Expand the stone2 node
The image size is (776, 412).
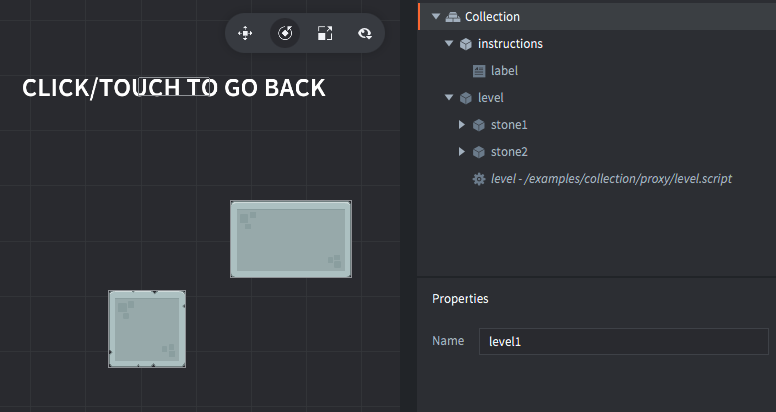[x=462, y=152]
